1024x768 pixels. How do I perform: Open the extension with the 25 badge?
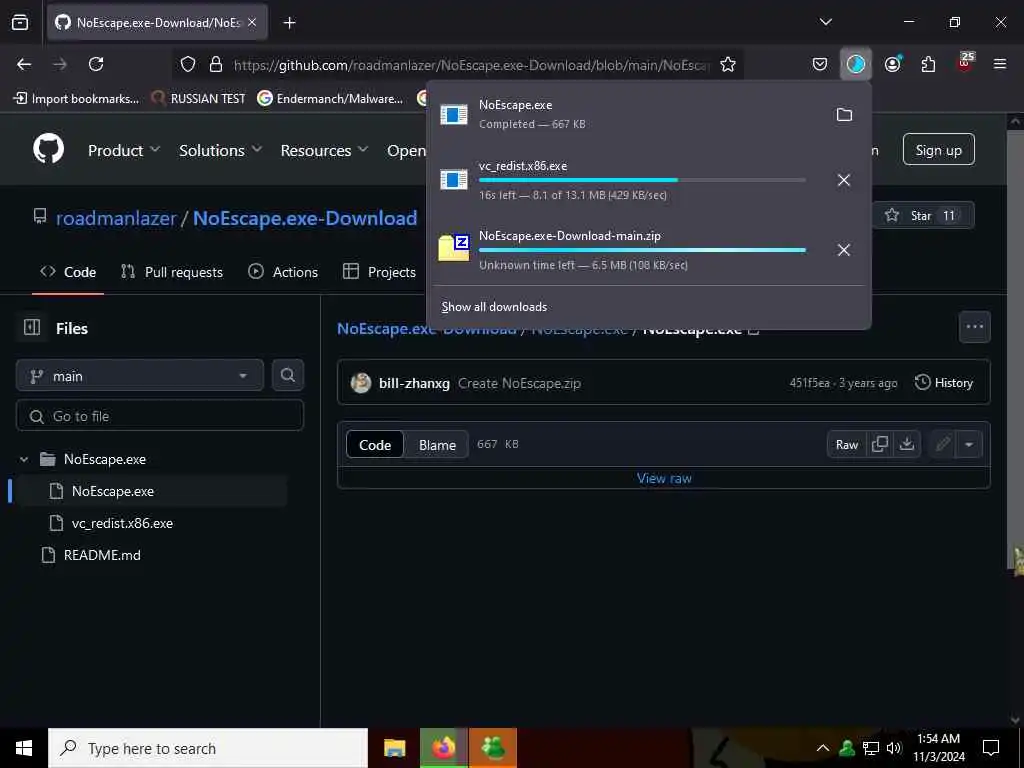[x=965, y=64]
